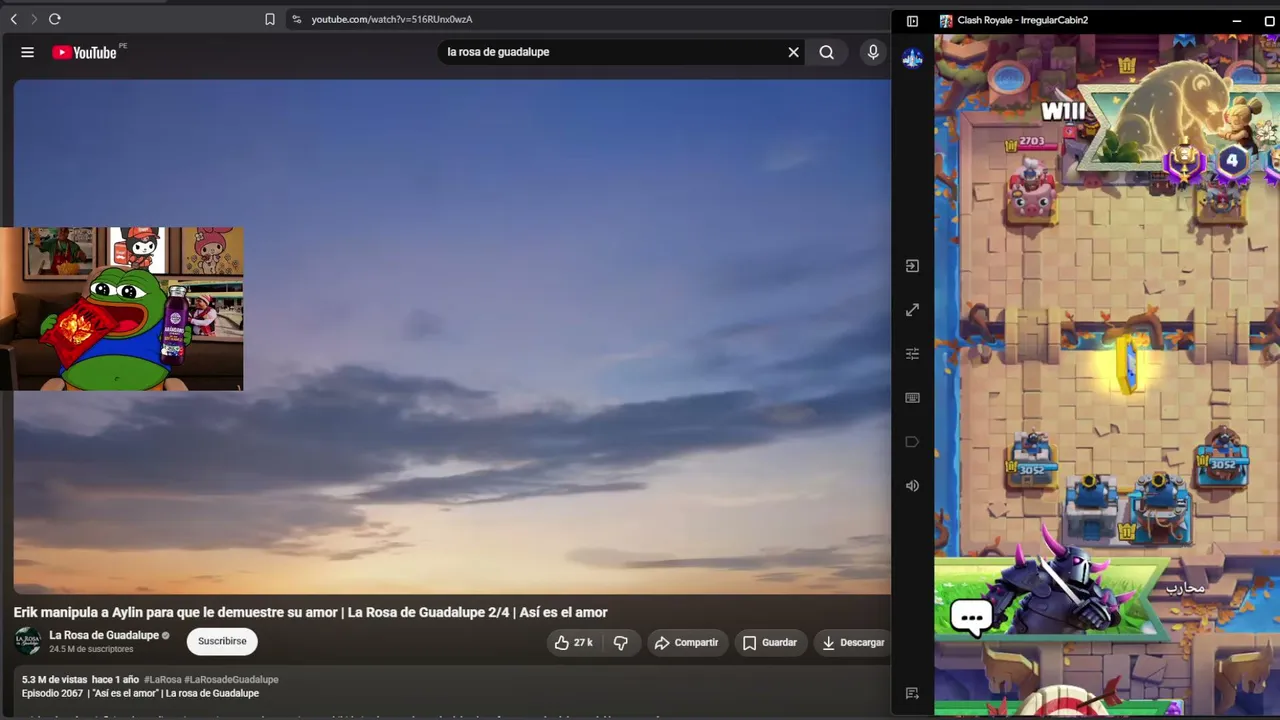Mute emulator sound with the speaker icon
The height and width of the screenshot is (720, 1280).
[912, 486]
